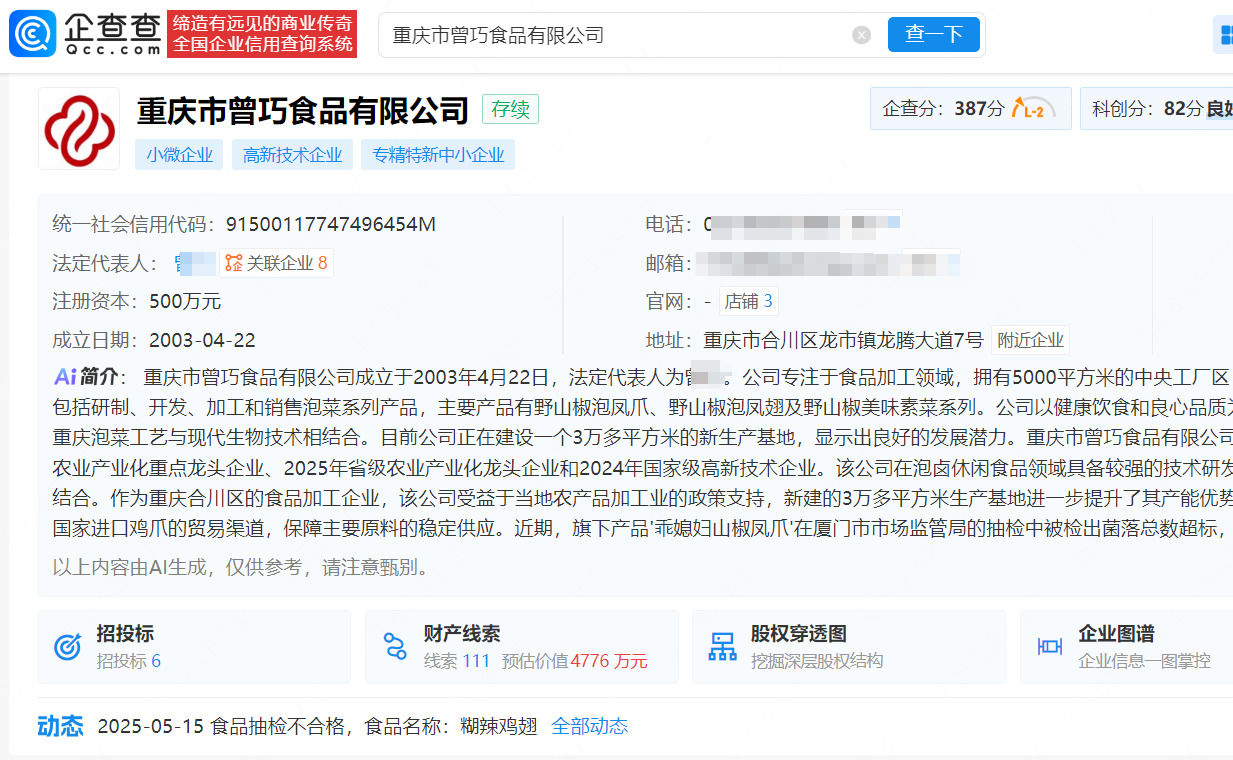This screenshot has width=1233, height=760.
Task: Click the registered capital 500万元
Action: tap(185, 301)
